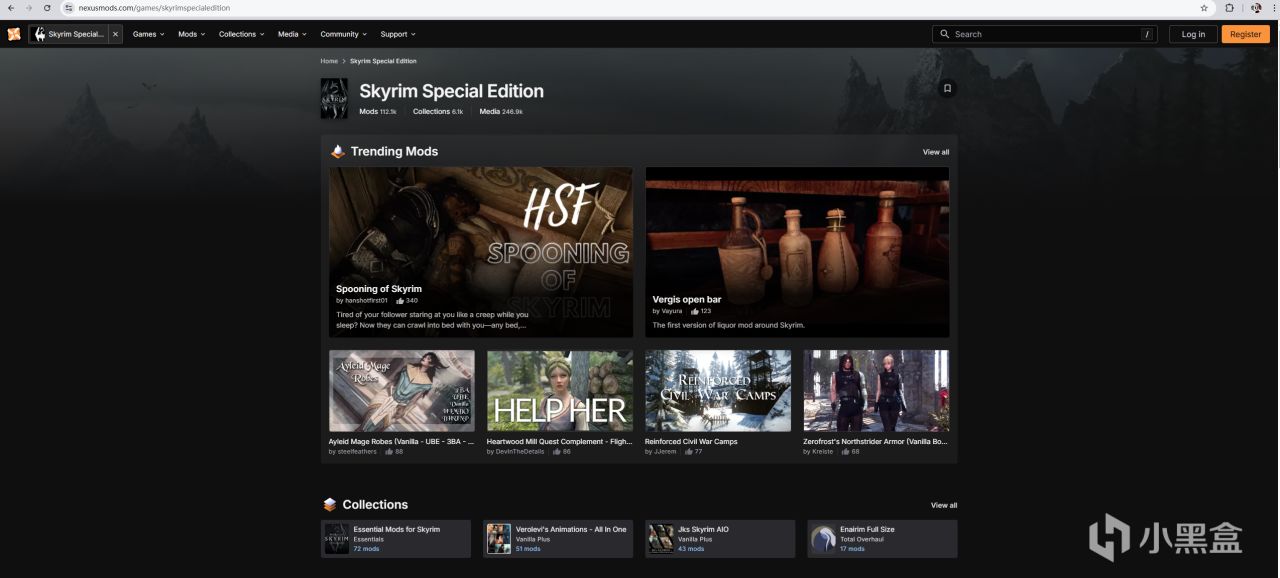The width and height of the screenshot is (1280, 578).
Task: Click thumbs-up icon on Zerofrost's Northstrider Armor
Action: tap(845, 452)
